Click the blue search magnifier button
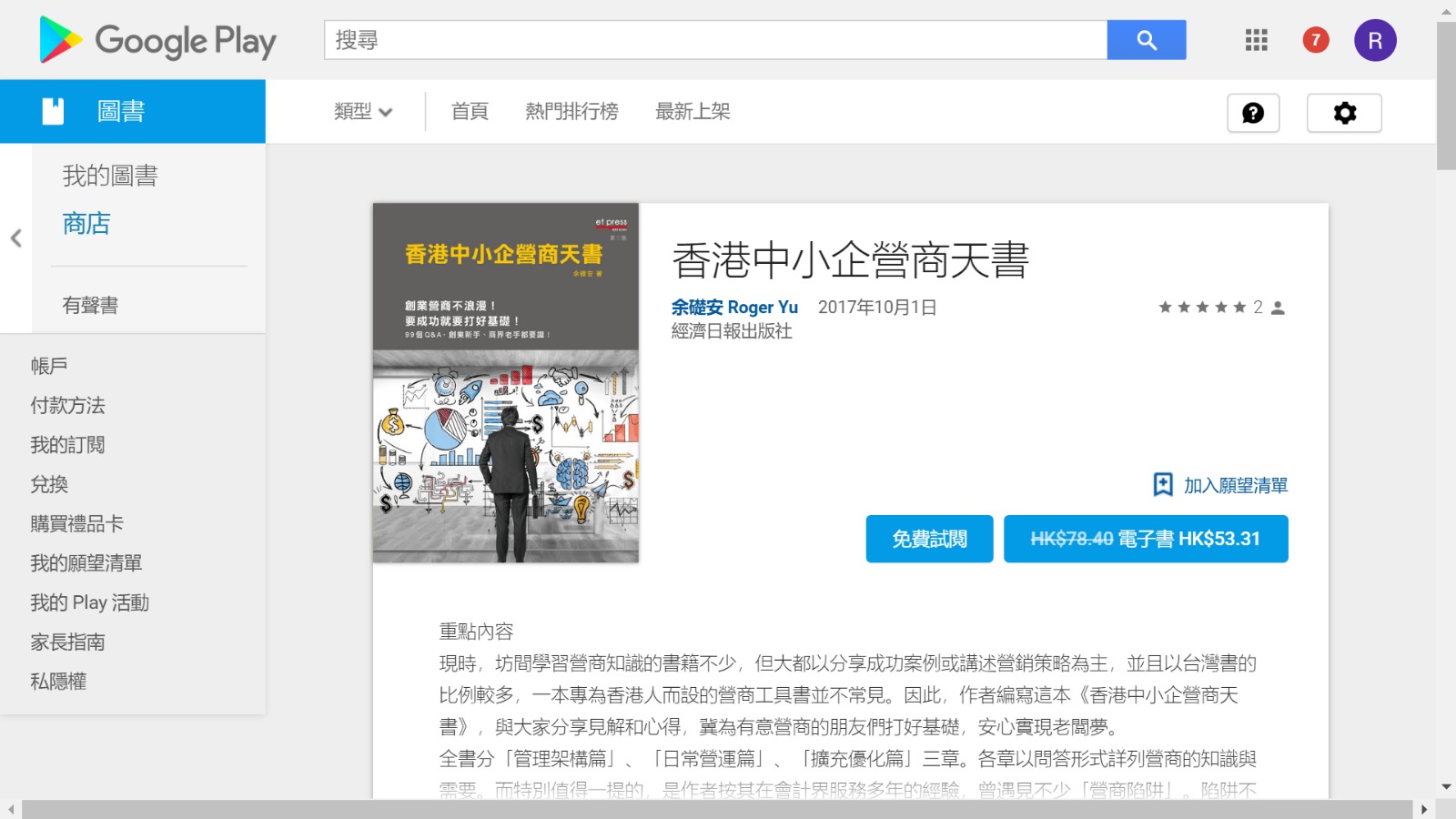This screenshot has height=819, width=1456. coord(1147,40)
